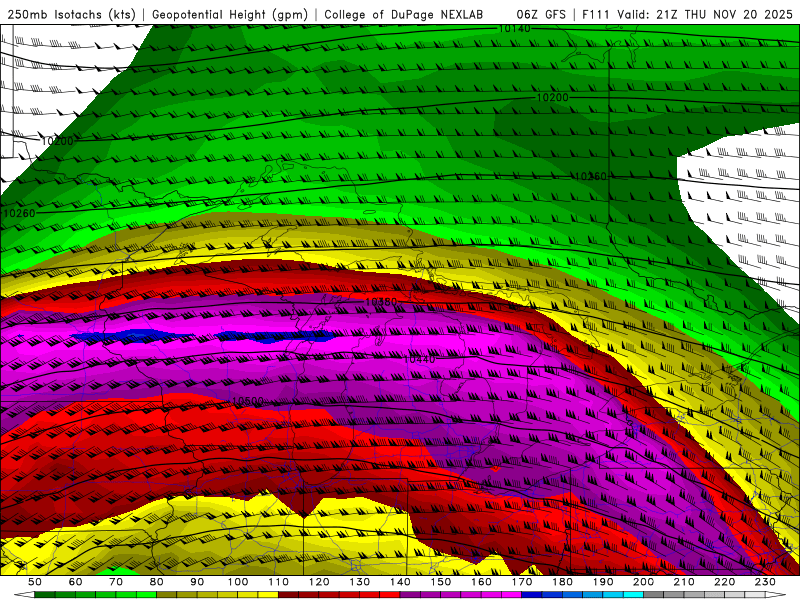The height and width of the screenshot is (600, 800).
Task: Click the 140 value on the color scale
Action: click(x=400, y=582)
